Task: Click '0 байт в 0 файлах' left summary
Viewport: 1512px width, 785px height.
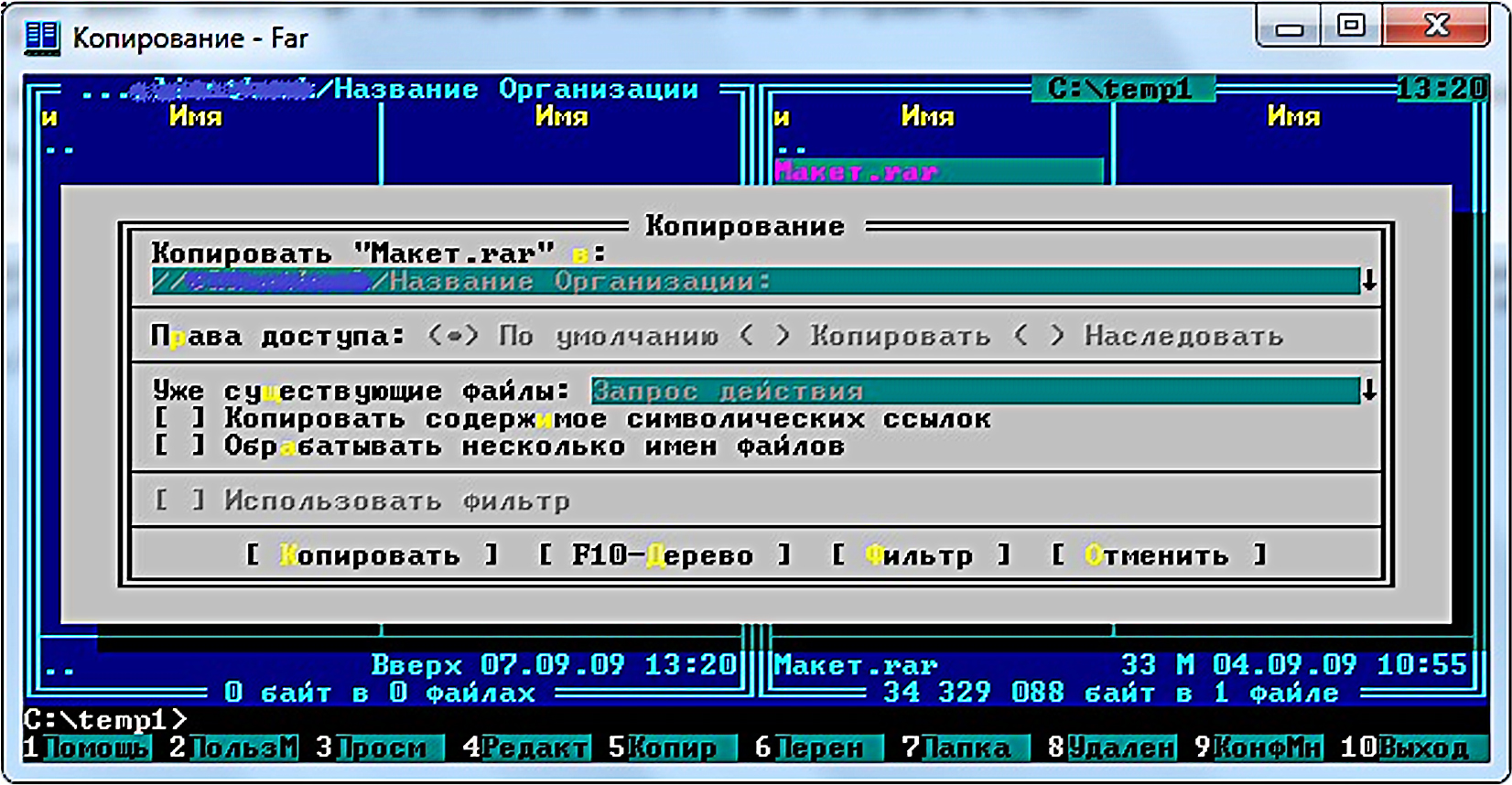Action: click(x=380, y=693)
